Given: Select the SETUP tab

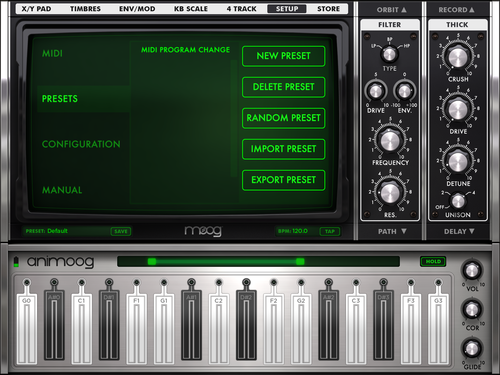Looking at the screenshot, I should [x=287, y=9].
